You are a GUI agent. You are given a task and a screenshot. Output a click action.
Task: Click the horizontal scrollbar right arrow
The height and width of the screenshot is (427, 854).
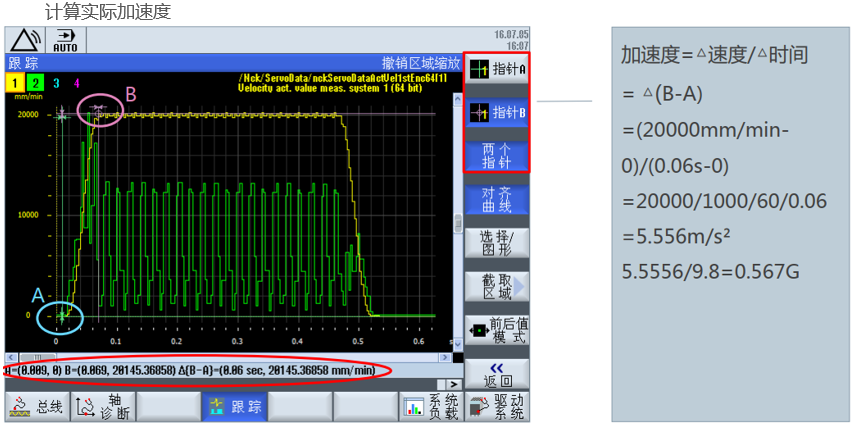click(x=446, y=357)
